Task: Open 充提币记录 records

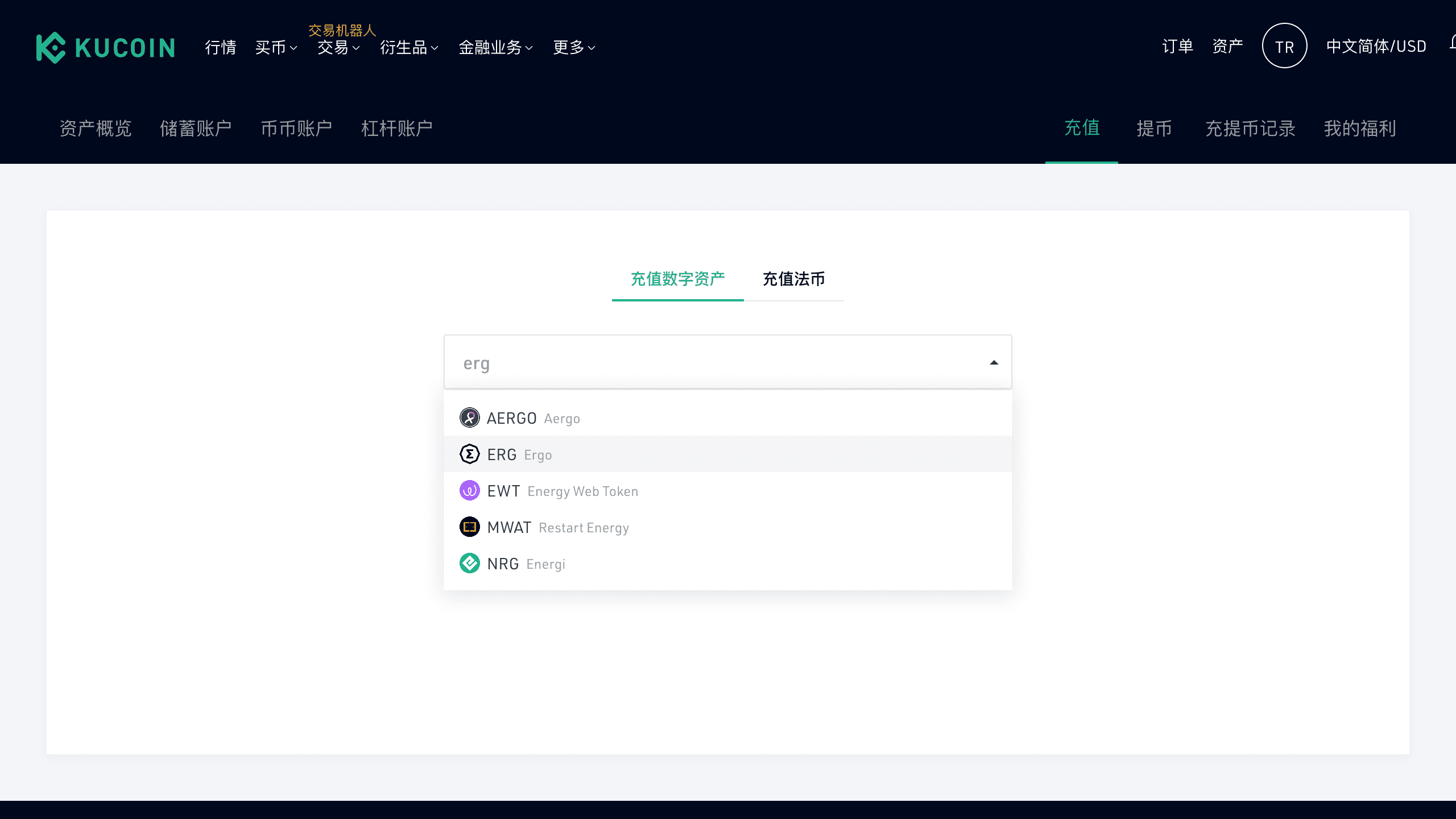Action: 1250,129
